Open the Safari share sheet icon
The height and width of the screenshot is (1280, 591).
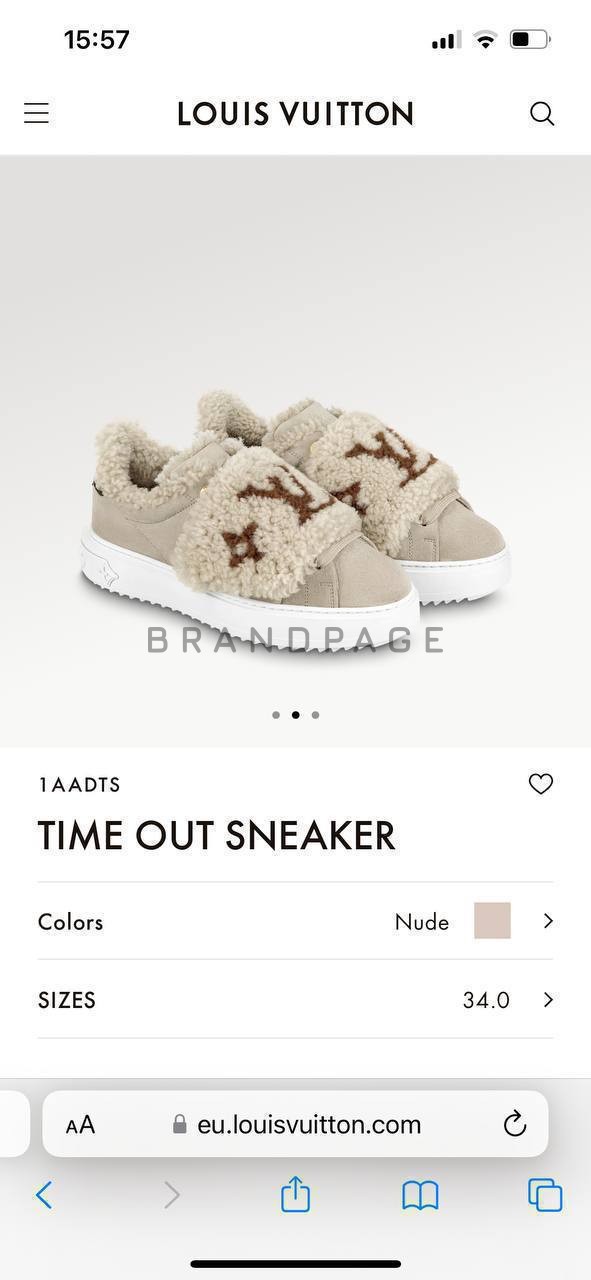coord(295,1194)
